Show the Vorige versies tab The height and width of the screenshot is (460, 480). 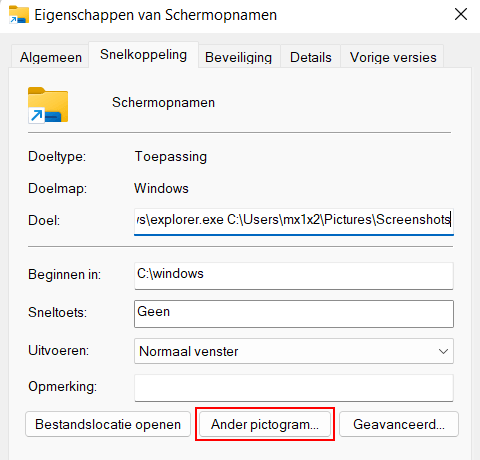tap(393, 57)
